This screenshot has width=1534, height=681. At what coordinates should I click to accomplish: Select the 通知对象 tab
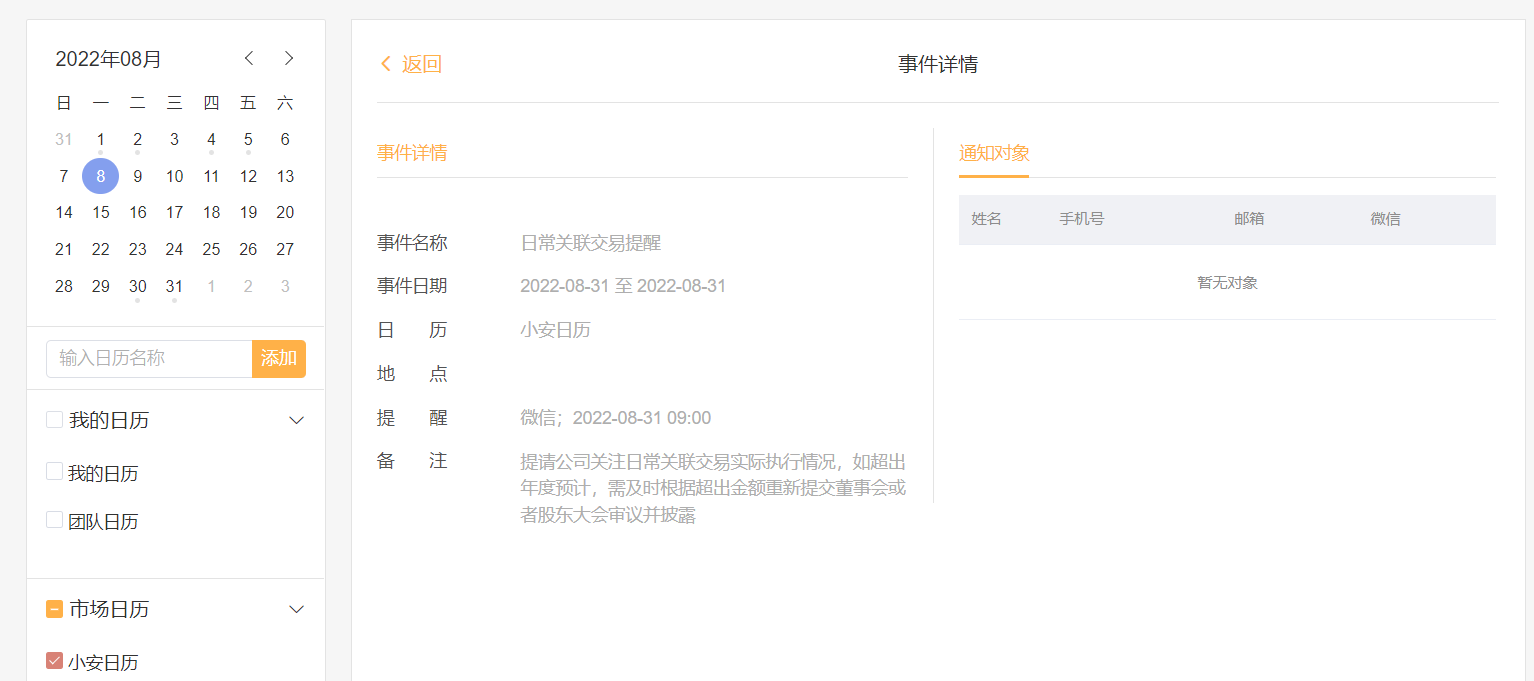pos(994,153)
